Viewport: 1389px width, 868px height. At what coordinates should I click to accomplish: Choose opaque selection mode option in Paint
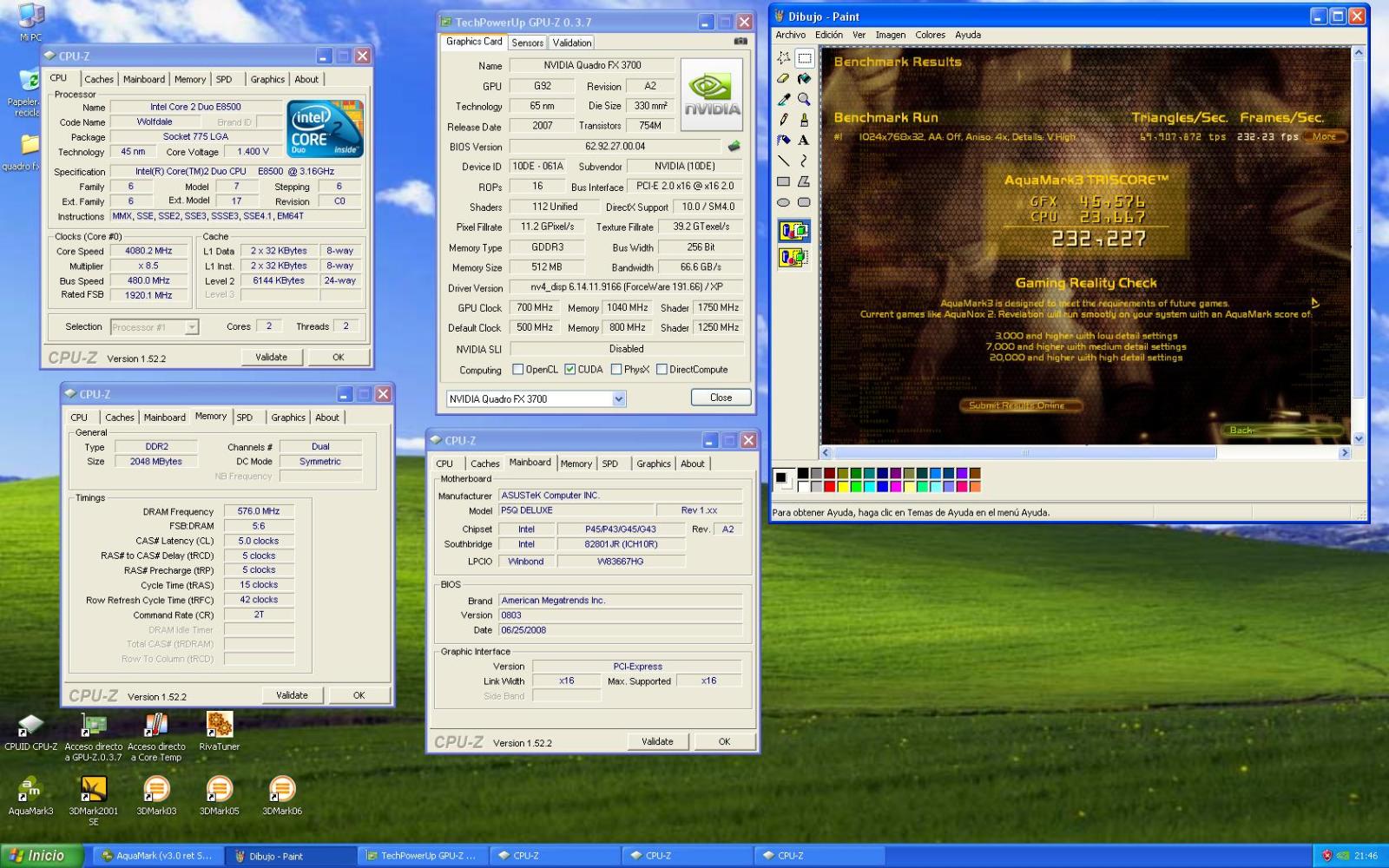pyautogui.click(x=793, y=231)
